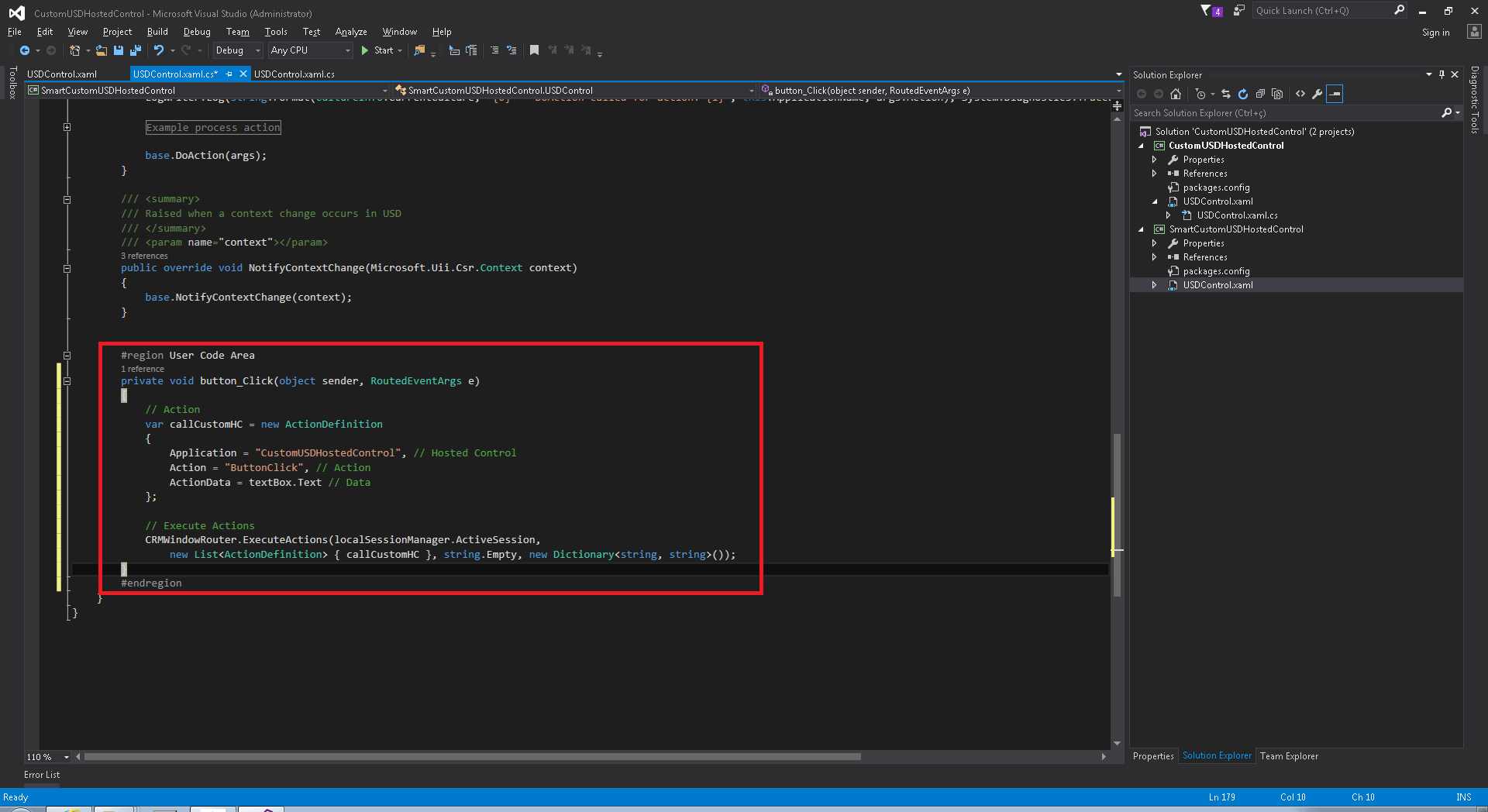1488x812 pixels.
Task: Click the View Code icon in Solution Explorer
Action: click(x=1300, y=94)
